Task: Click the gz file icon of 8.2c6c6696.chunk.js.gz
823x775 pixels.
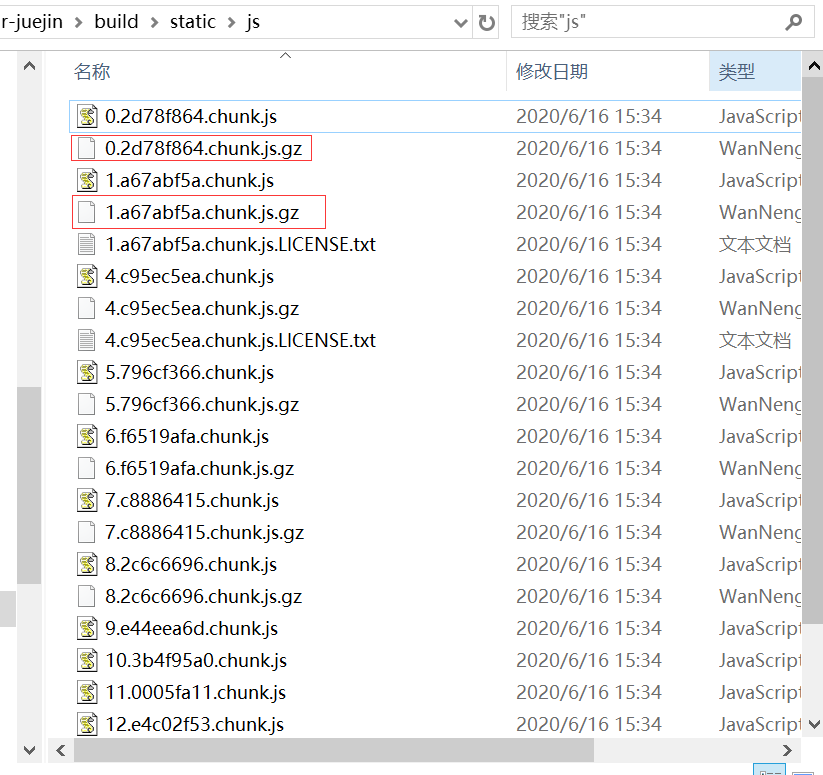Action: [87, 596]
